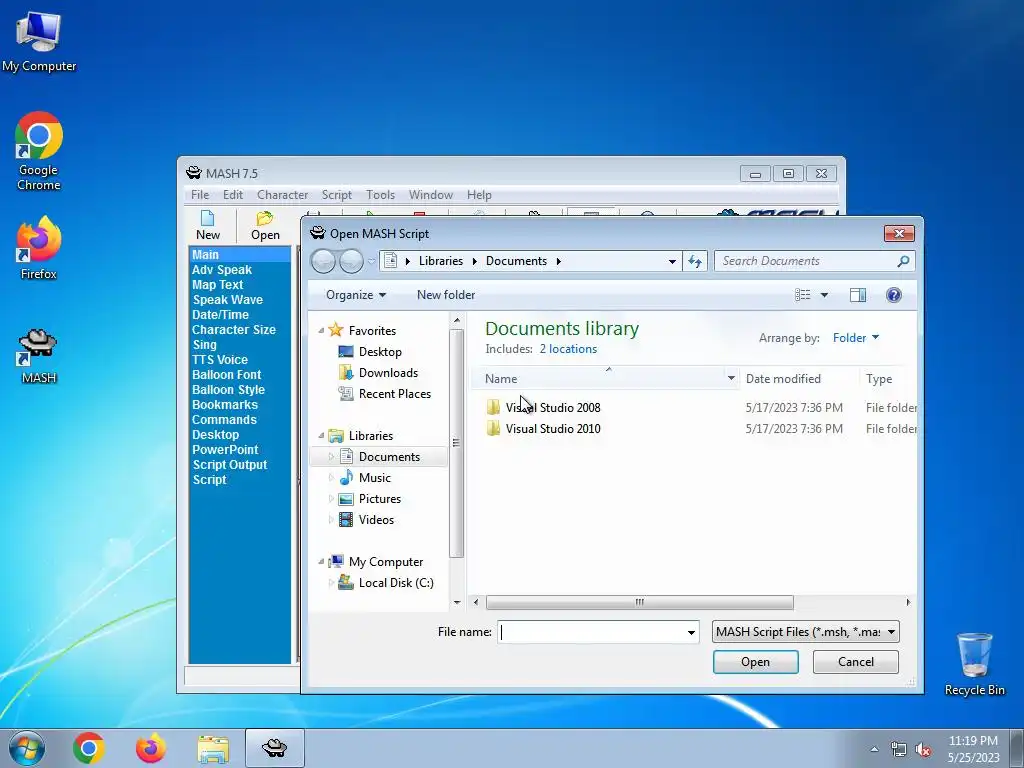The height and width of the screenshot is (768, 1024).
Task: Open Chrome from the taskbar
Action: click(x=89, y=748)
